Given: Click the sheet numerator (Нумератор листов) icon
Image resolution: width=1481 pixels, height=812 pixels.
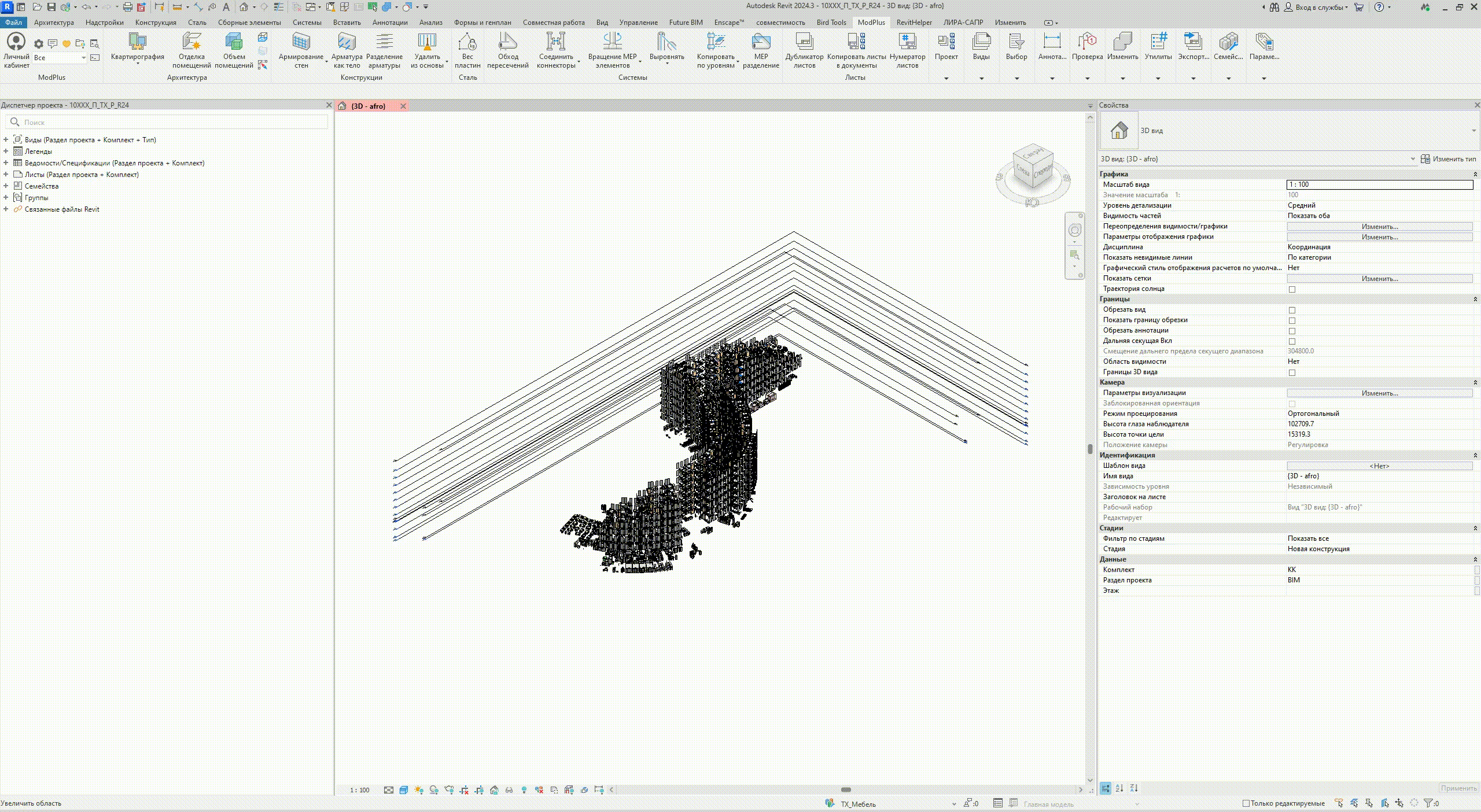Looking at the screenshot, I should (907, 42).
